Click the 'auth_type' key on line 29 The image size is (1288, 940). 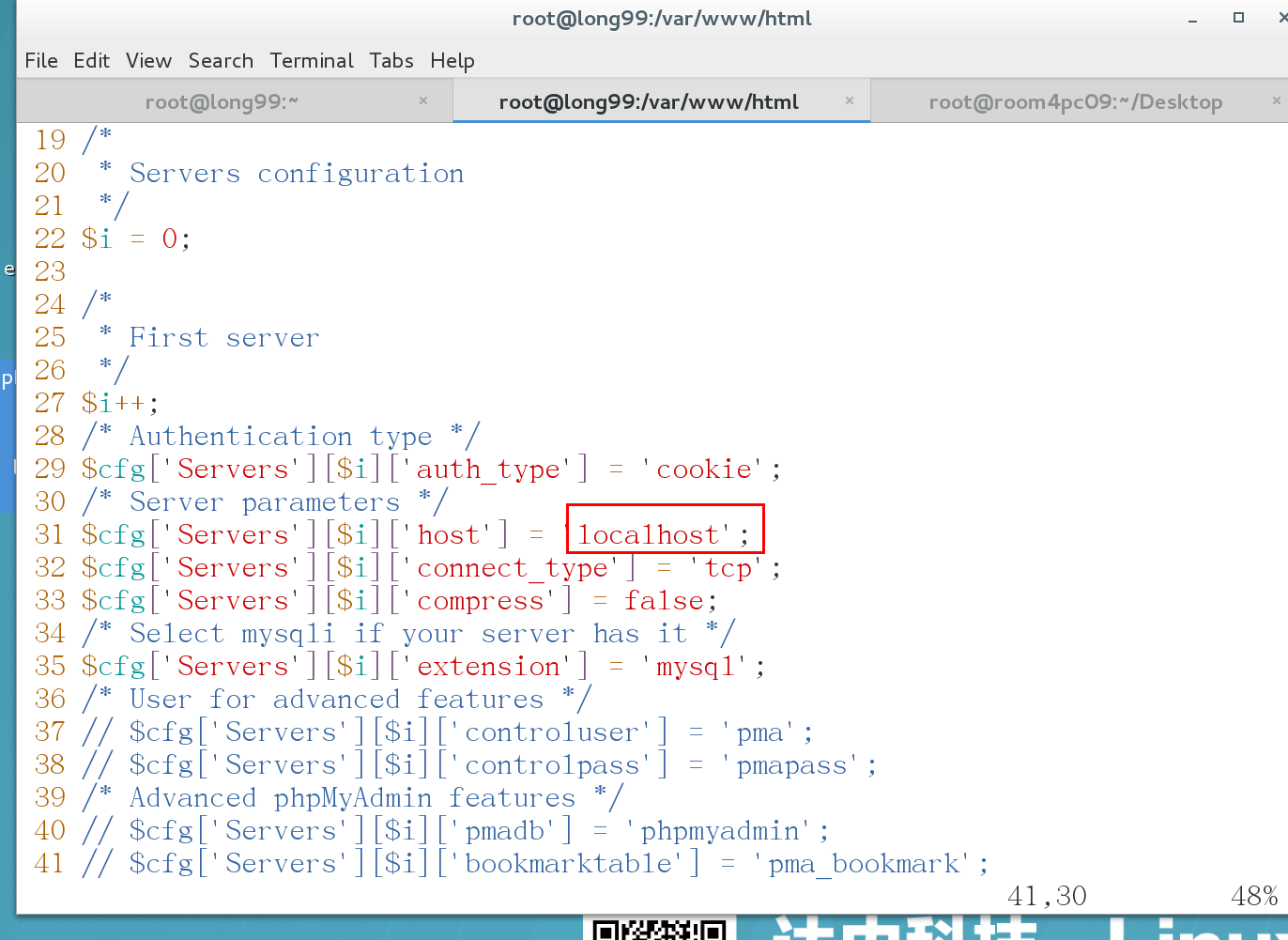click(x=488, y=469)
